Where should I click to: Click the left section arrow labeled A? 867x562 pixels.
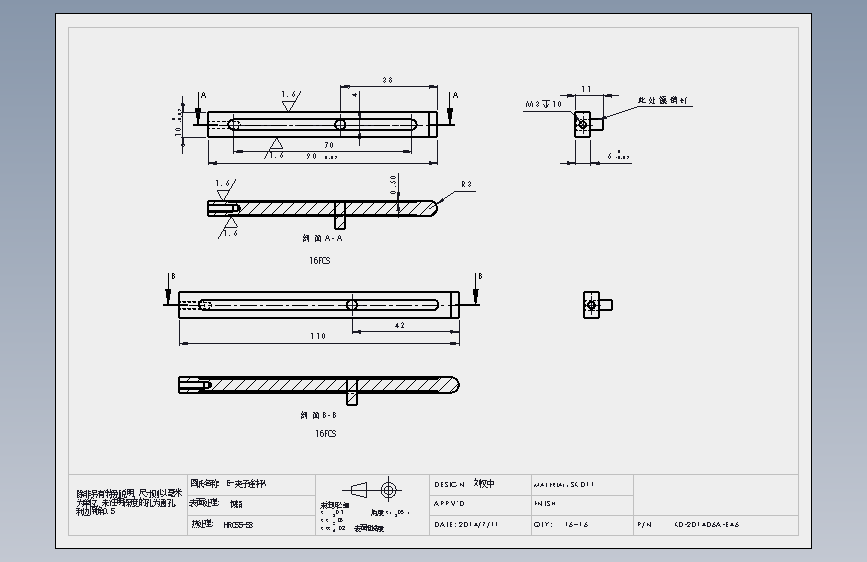199,109
